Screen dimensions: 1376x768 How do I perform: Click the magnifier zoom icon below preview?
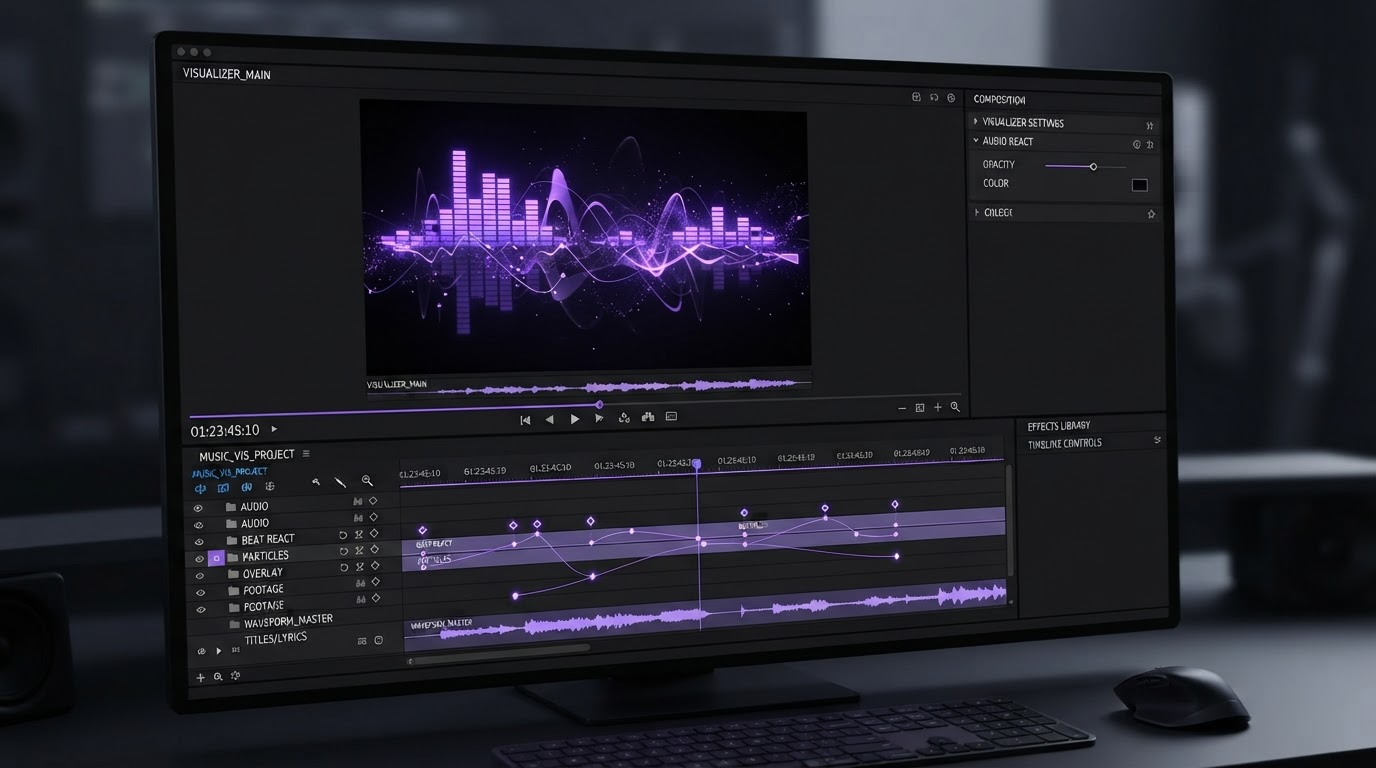click(x=955, y=407)
